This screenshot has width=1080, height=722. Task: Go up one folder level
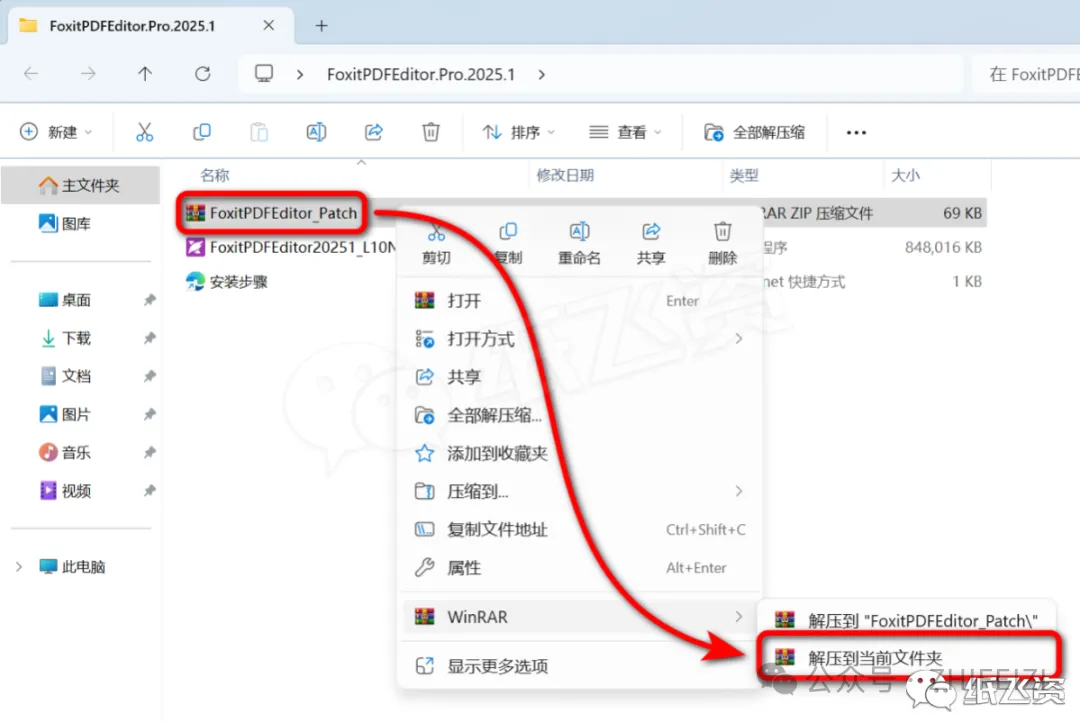[x=145, y=74]
